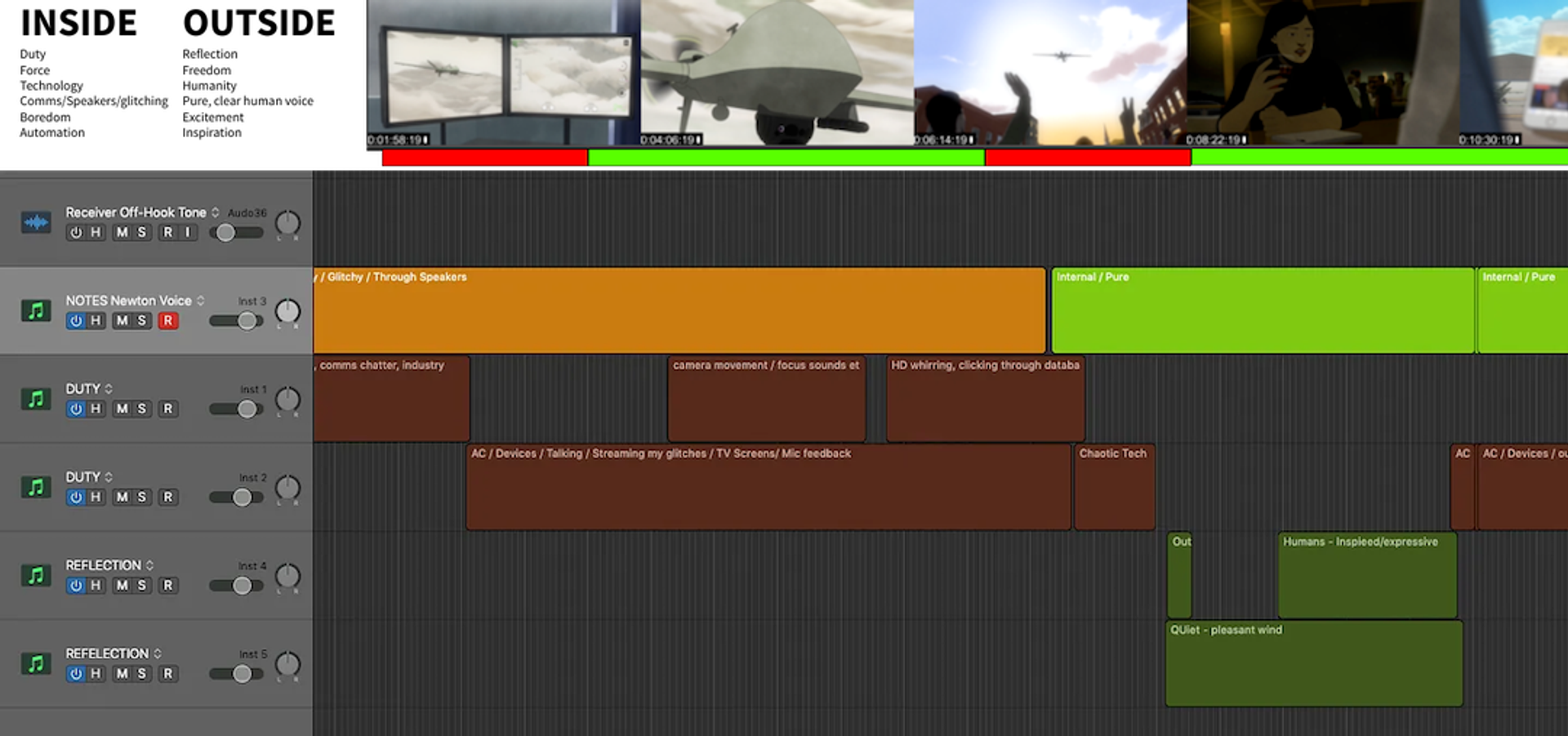Enable input monitoring on Receiver Off-Hook Tone
Screen dimensions: 1568x736
(188, 233)
